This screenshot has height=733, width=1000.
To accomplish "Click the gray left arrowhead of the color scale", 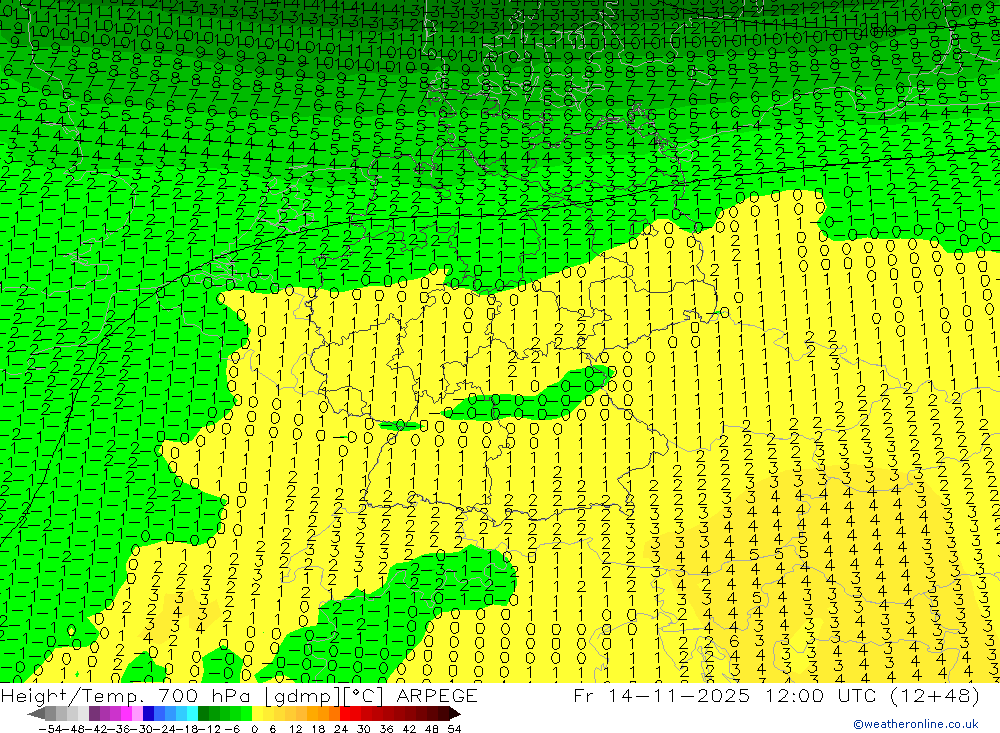I will pos(36,714).
